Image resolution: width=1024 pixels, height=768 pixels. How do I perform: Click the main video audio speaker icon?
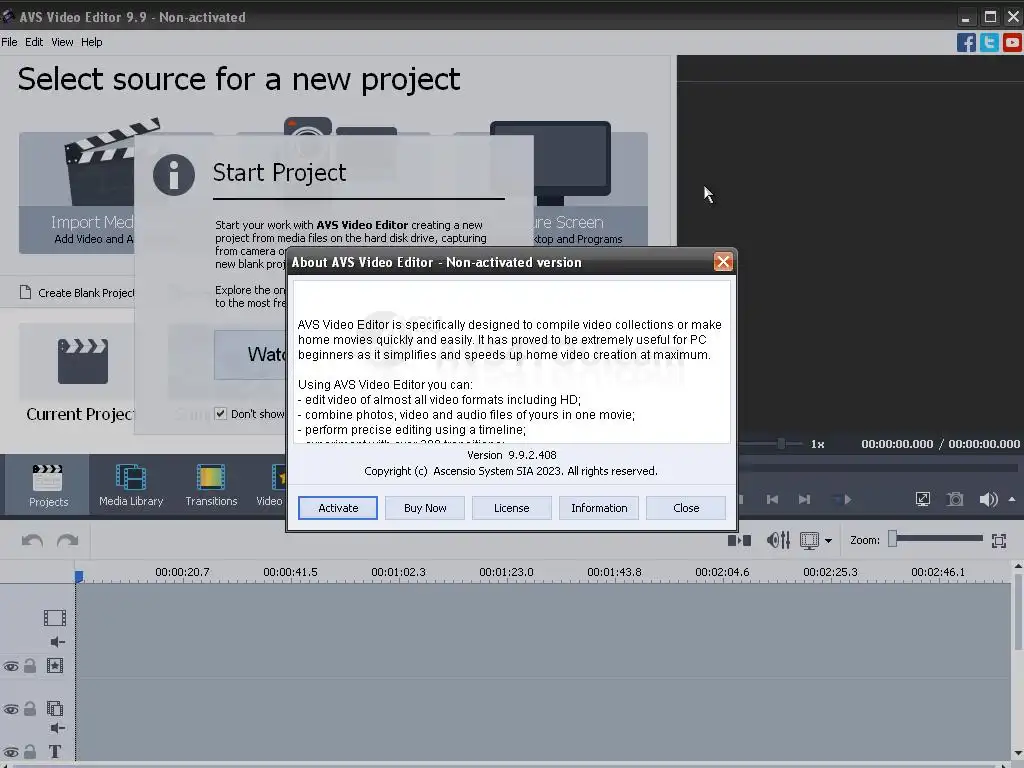coord(57,642)
